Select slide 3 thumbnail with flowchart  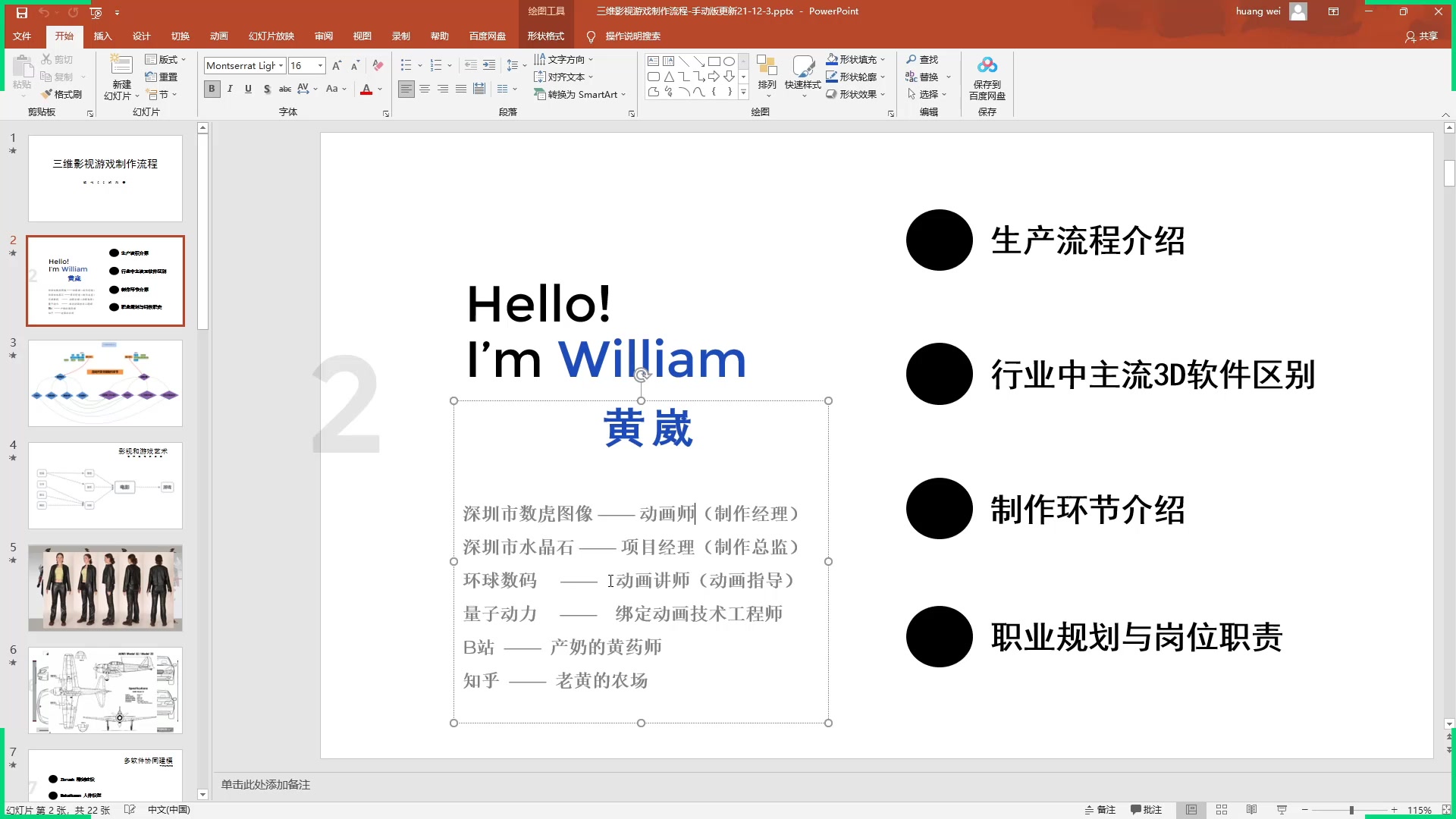pos(105,383)
